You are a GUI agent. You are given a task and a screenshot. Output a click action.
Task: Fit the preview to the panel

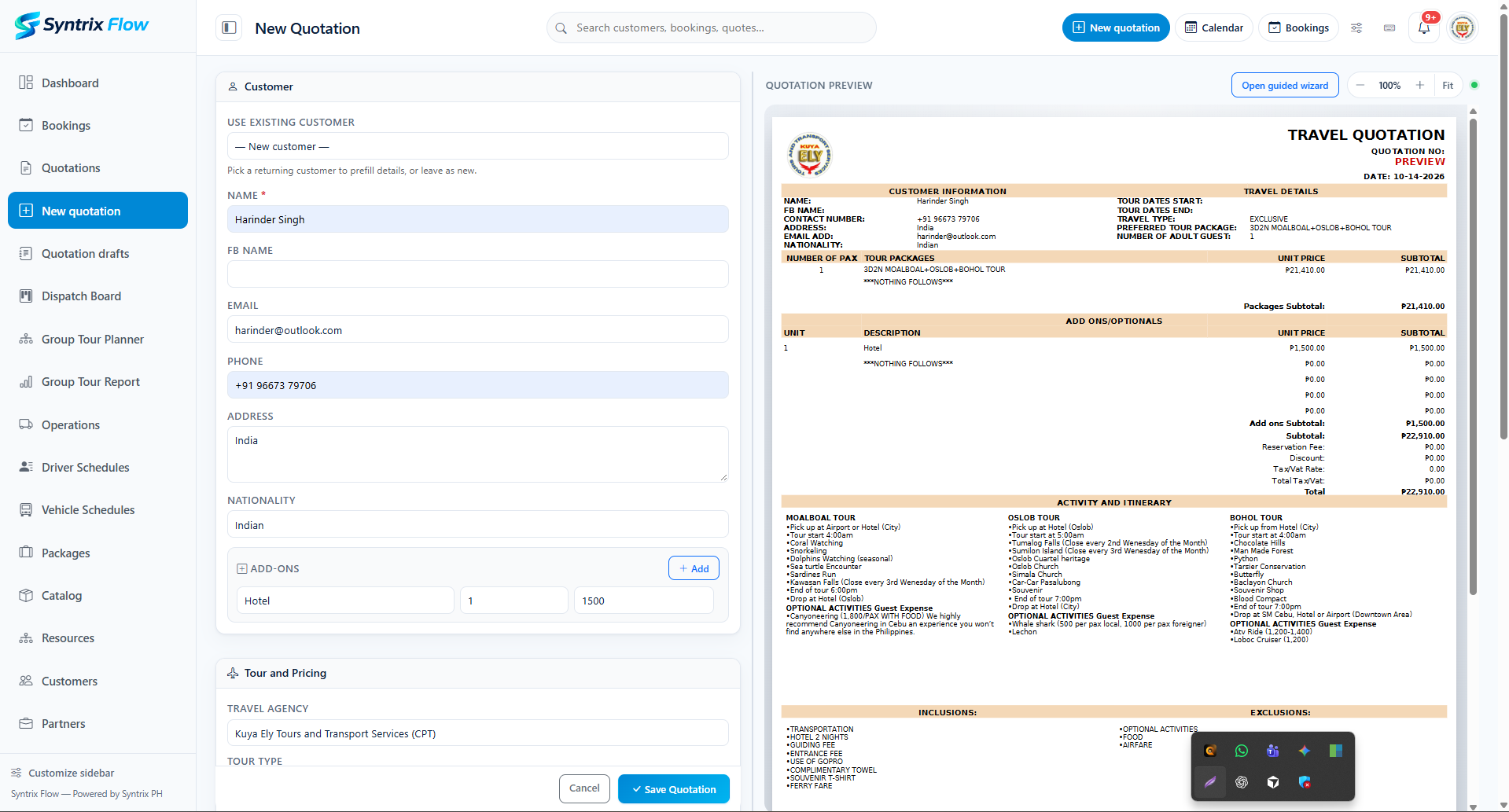point(1447,85)
